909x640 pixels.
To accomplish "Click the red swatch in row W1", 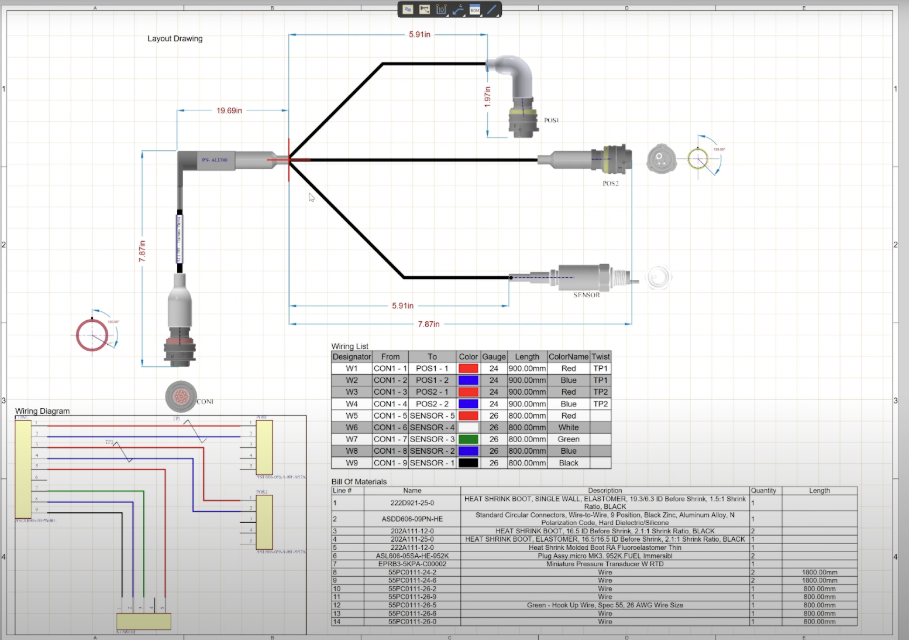I will click(x=468, y=368).
